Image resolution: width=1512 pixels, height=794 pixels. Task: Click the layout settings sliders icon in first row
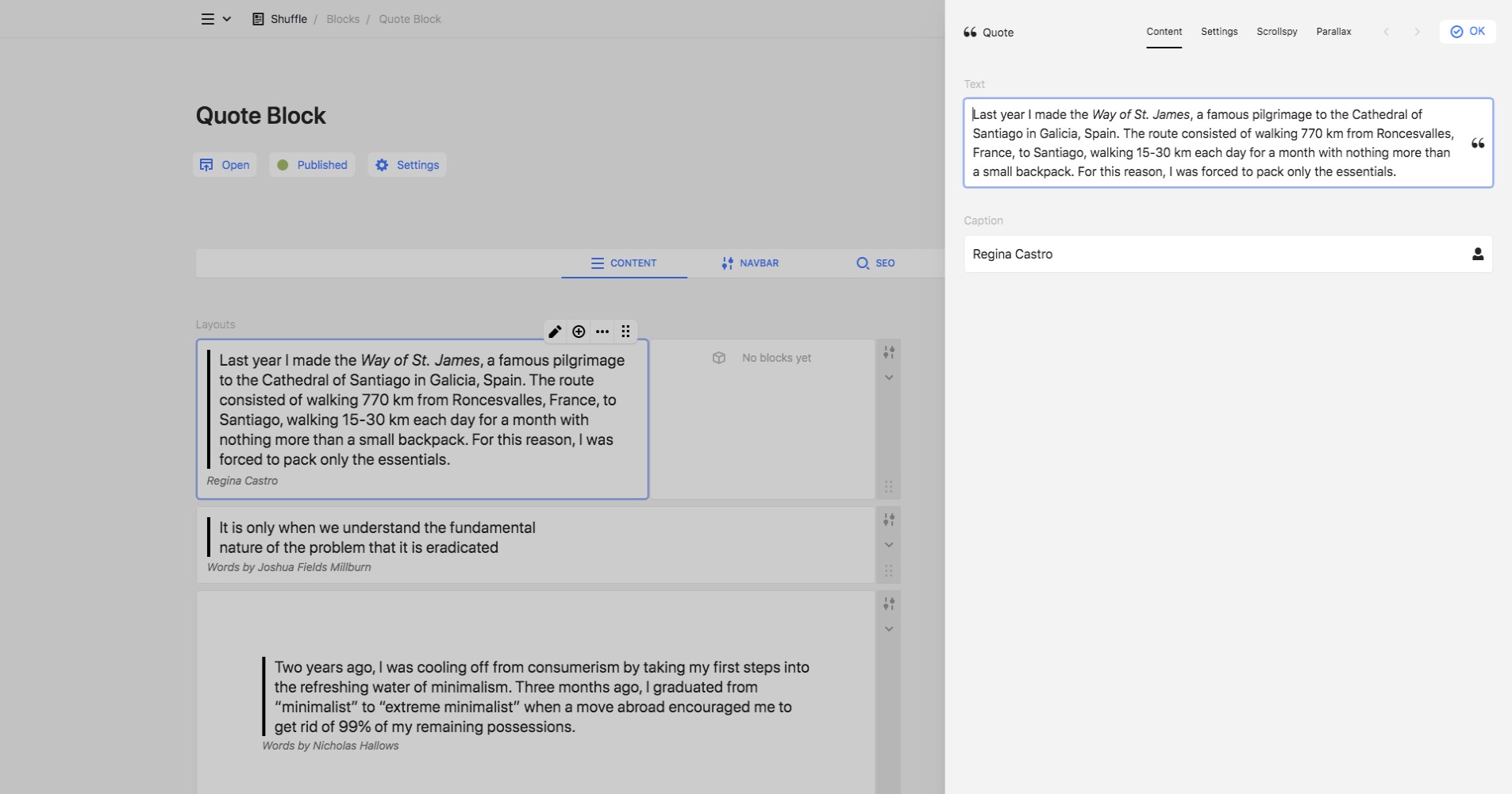889,352
